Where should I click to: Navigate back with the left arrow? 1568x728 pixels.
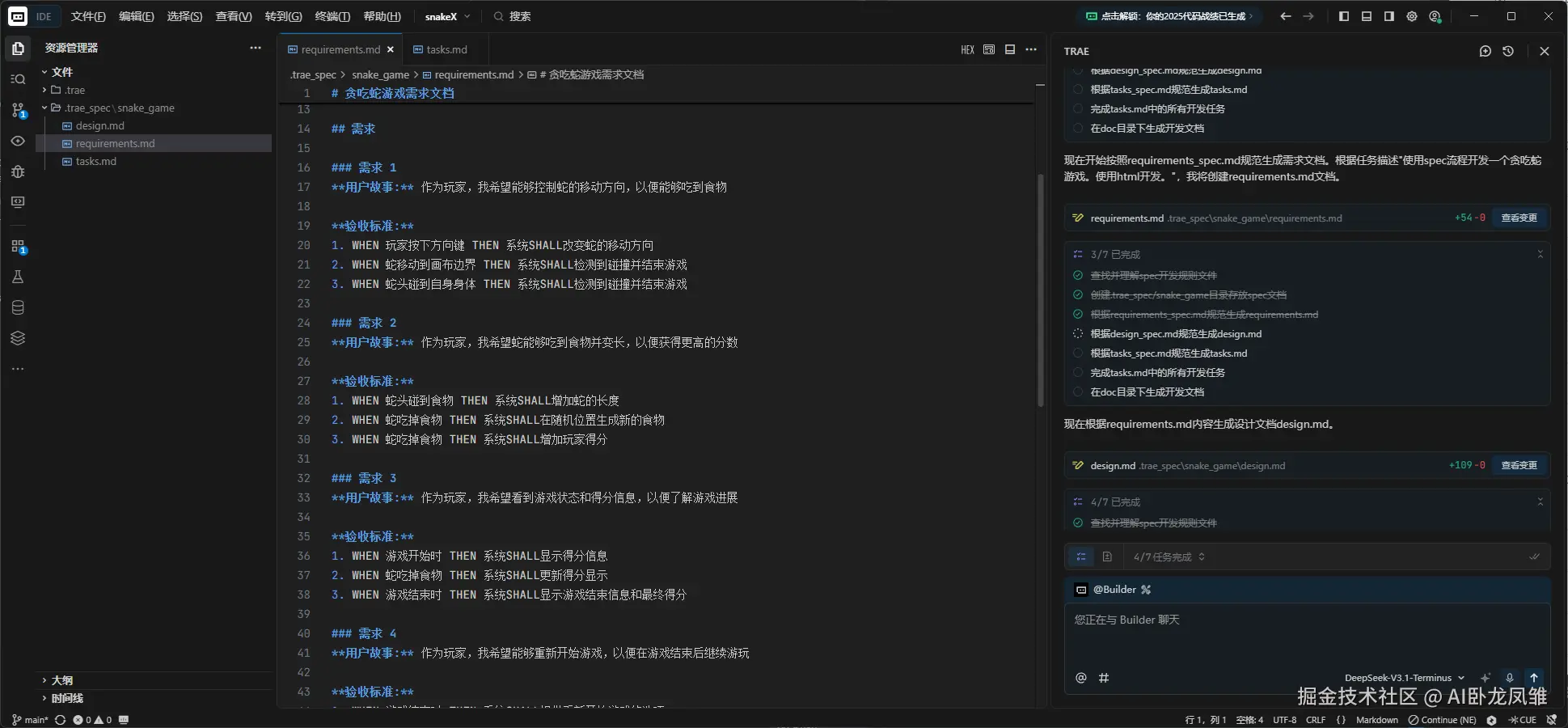1286,16
